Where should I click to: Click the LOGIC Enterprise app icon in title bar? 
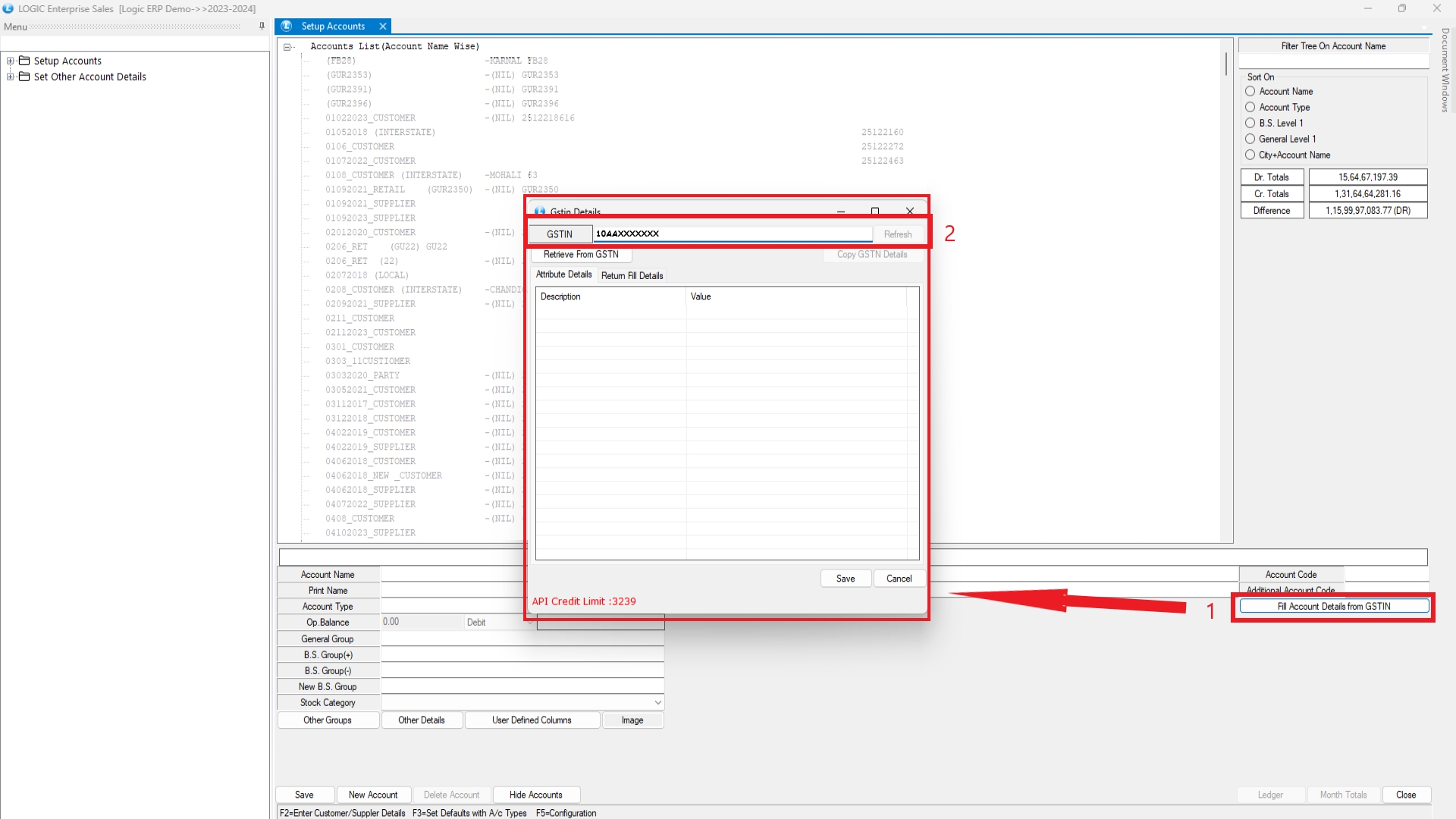coord(8,9)
